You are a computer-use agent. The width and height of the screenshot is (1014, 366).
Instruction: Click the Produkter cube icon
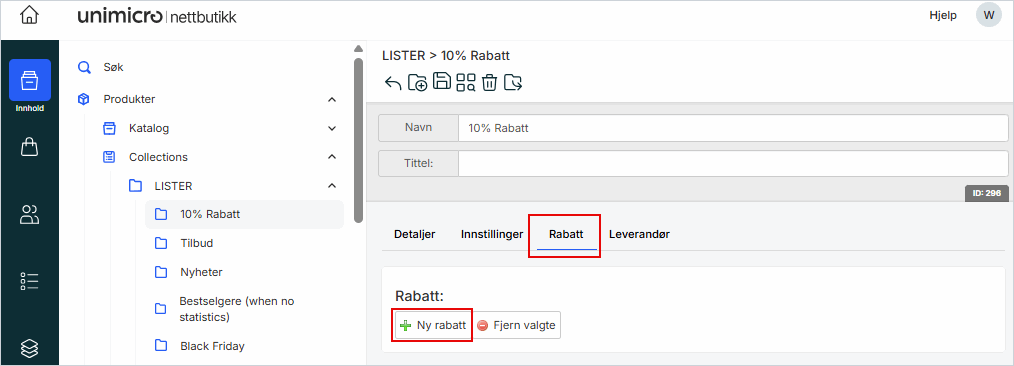[x=83, y=100]
